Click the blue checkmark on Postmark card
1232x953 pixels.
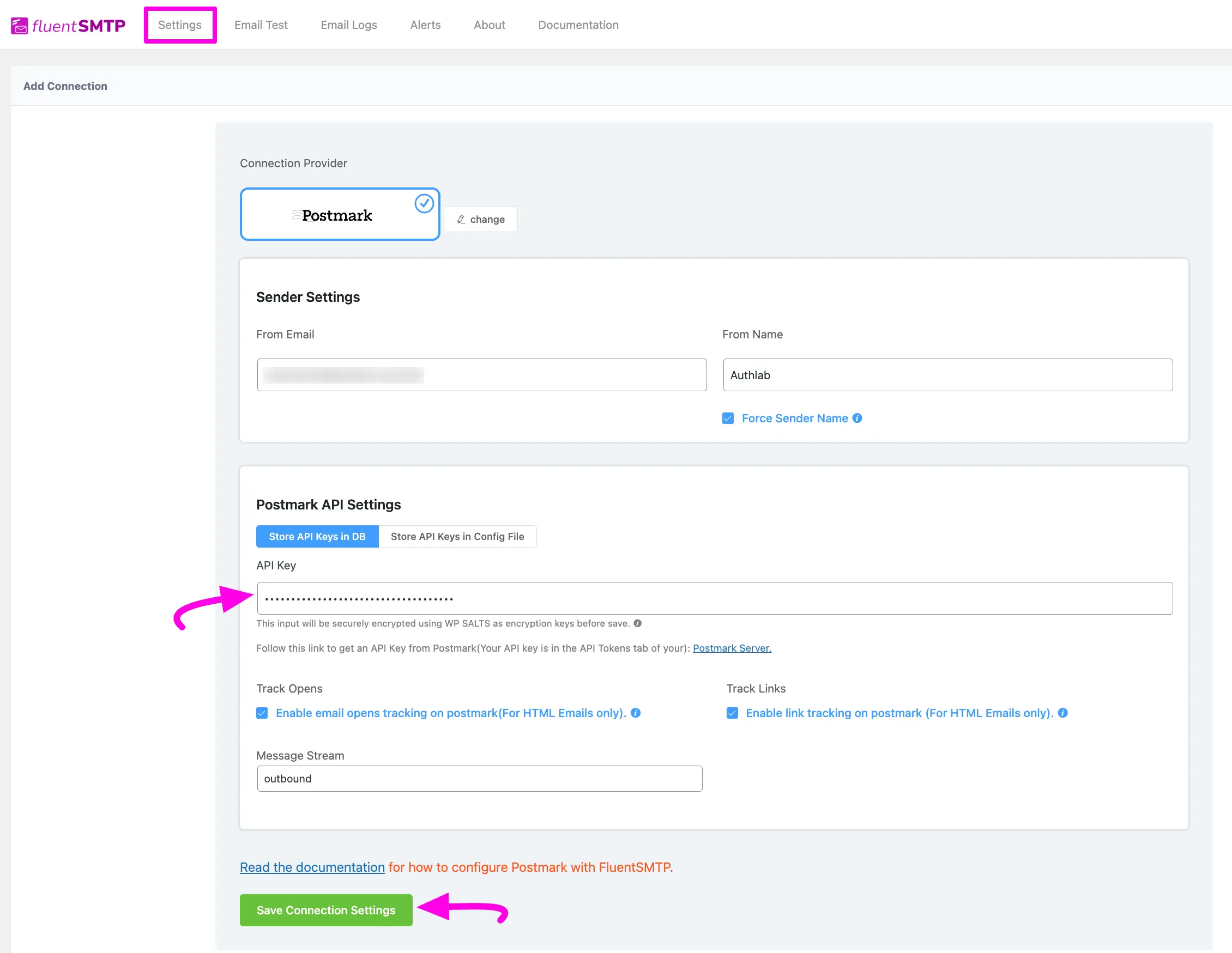(424, 203)
